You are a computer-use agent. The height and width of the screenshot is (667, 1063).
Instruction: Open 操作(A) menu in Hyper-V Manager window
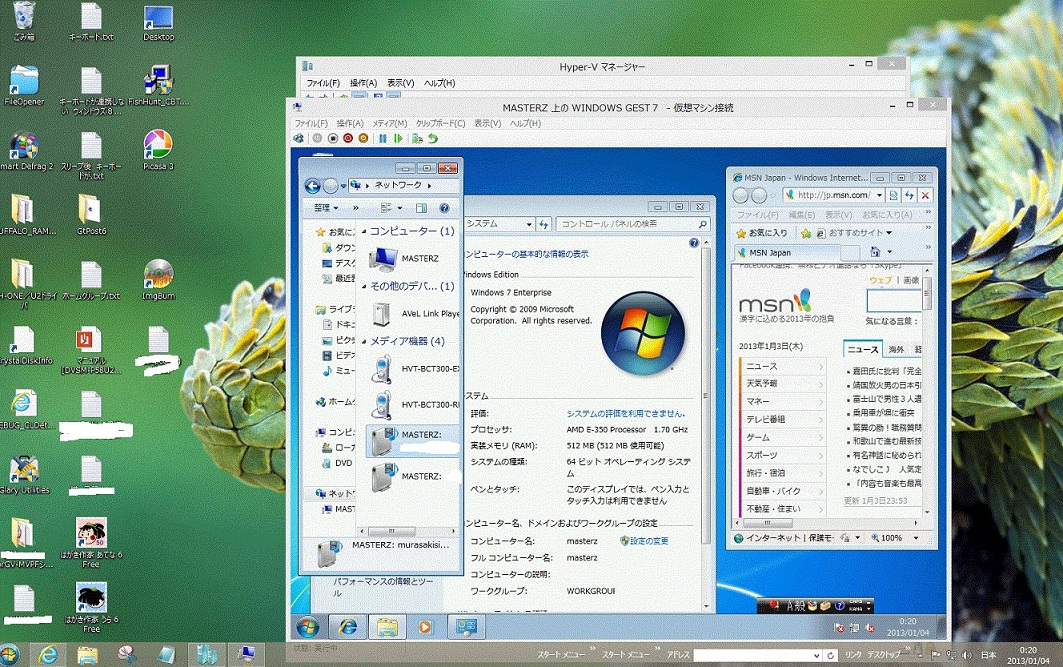[x=363, y=83]
